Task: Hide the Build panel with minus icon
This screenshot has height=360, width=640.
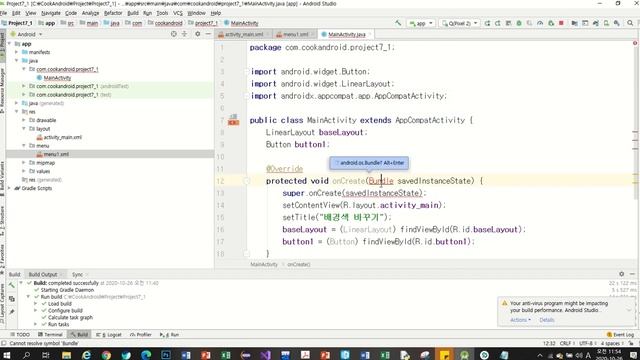Action: click(x=632, y=274)
